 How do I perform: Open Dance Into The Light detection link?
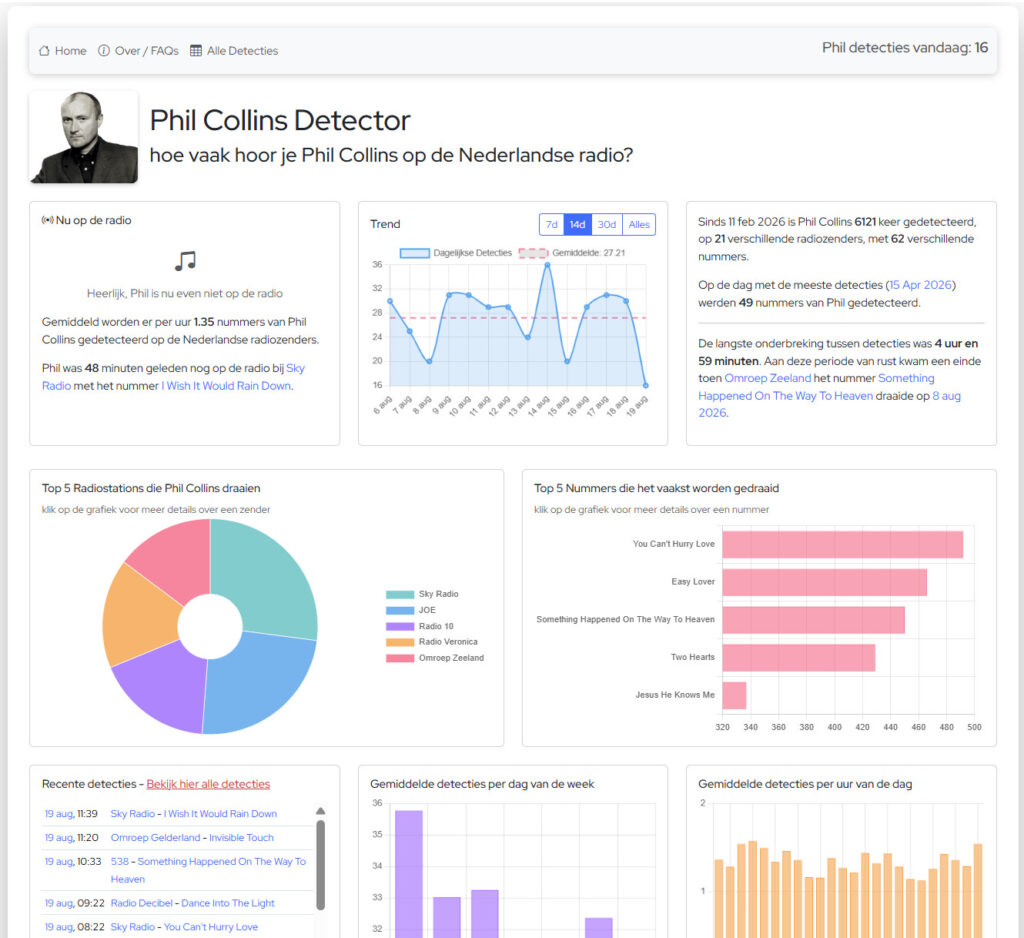pyautogui.click(x=228, y=903)
